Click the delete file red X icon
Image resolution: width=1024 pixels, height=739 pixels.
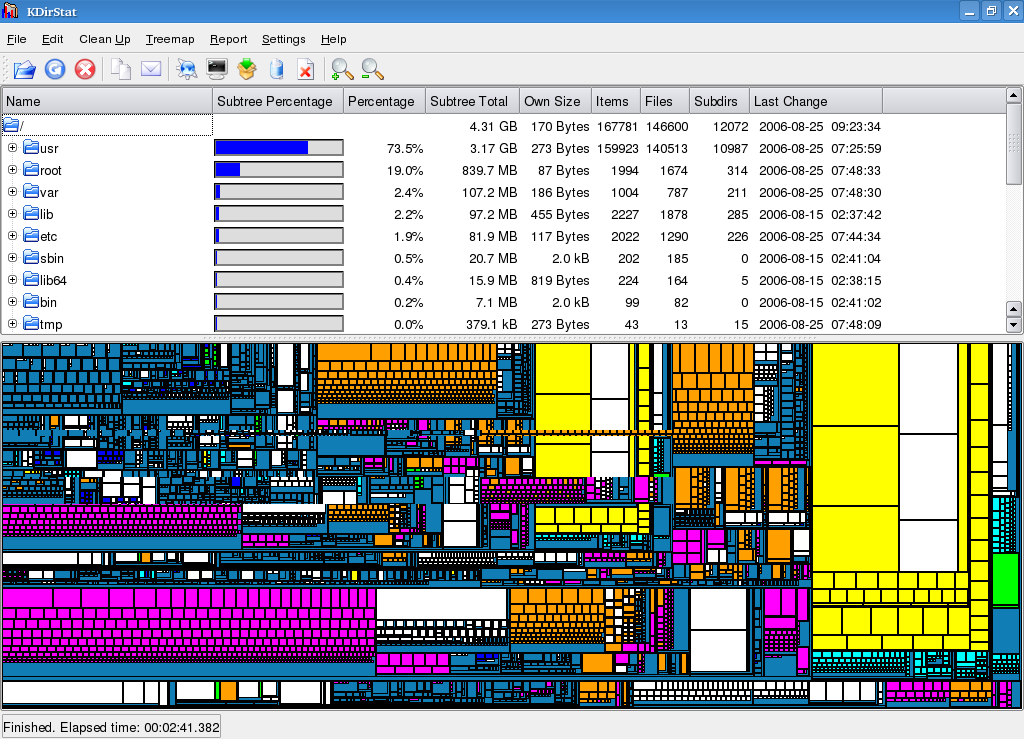pos(306,69)
